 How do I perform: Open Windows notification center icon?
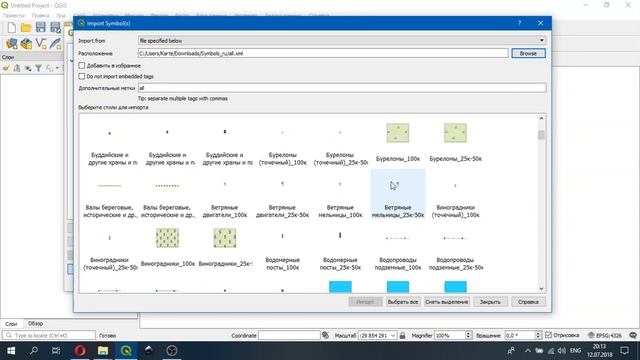coord(624,351)
